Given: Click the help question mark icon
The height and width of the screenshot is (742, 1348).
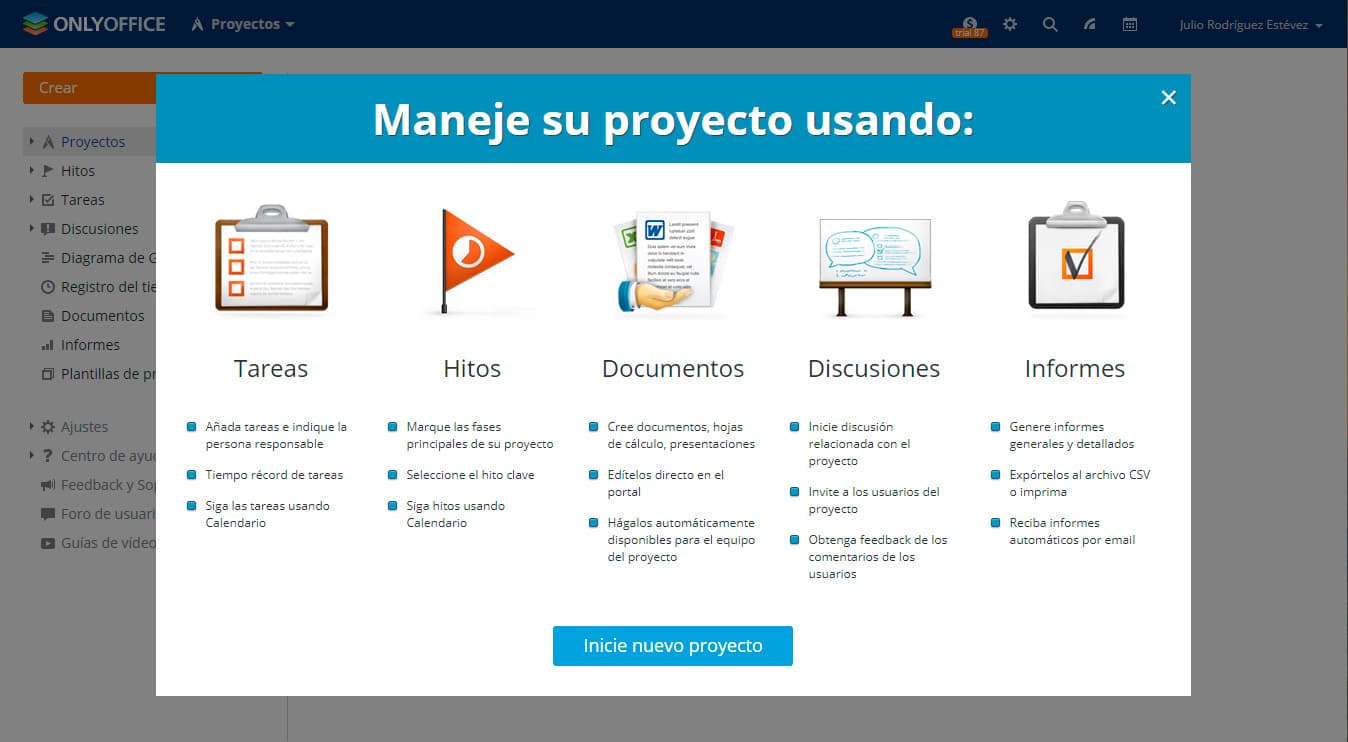Looking at the screenshot, I should (48, 456).
